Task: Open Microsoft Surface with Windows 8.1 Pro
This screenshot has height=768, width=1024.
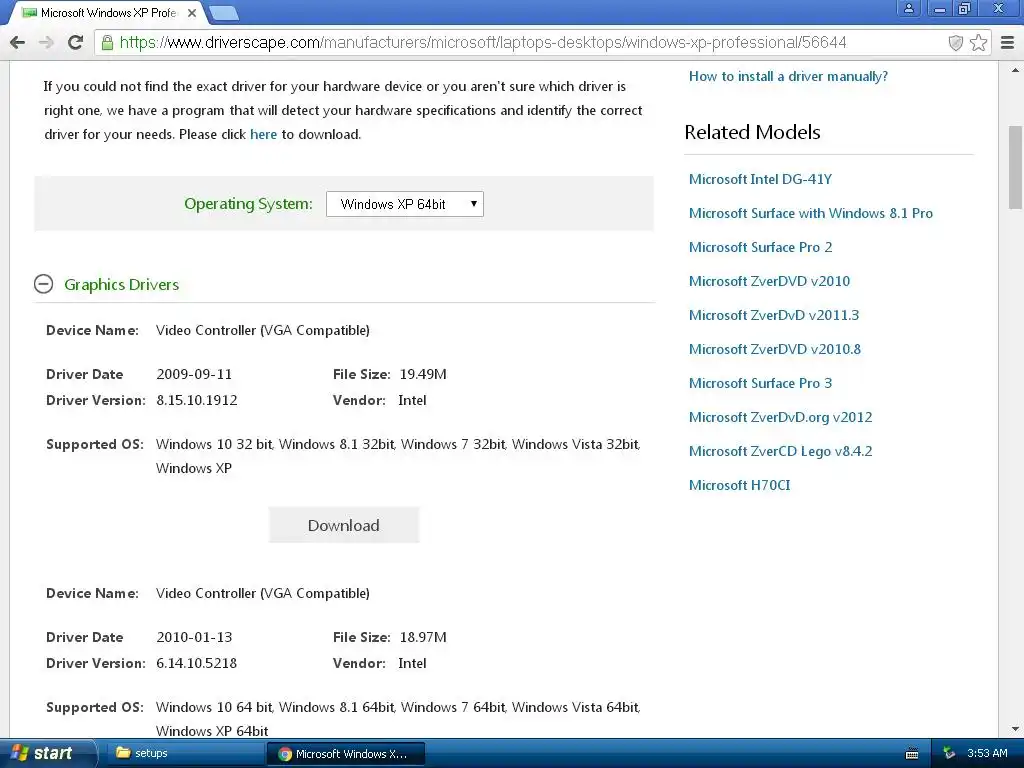Action: pyautogui.click(x=810, y=213)
